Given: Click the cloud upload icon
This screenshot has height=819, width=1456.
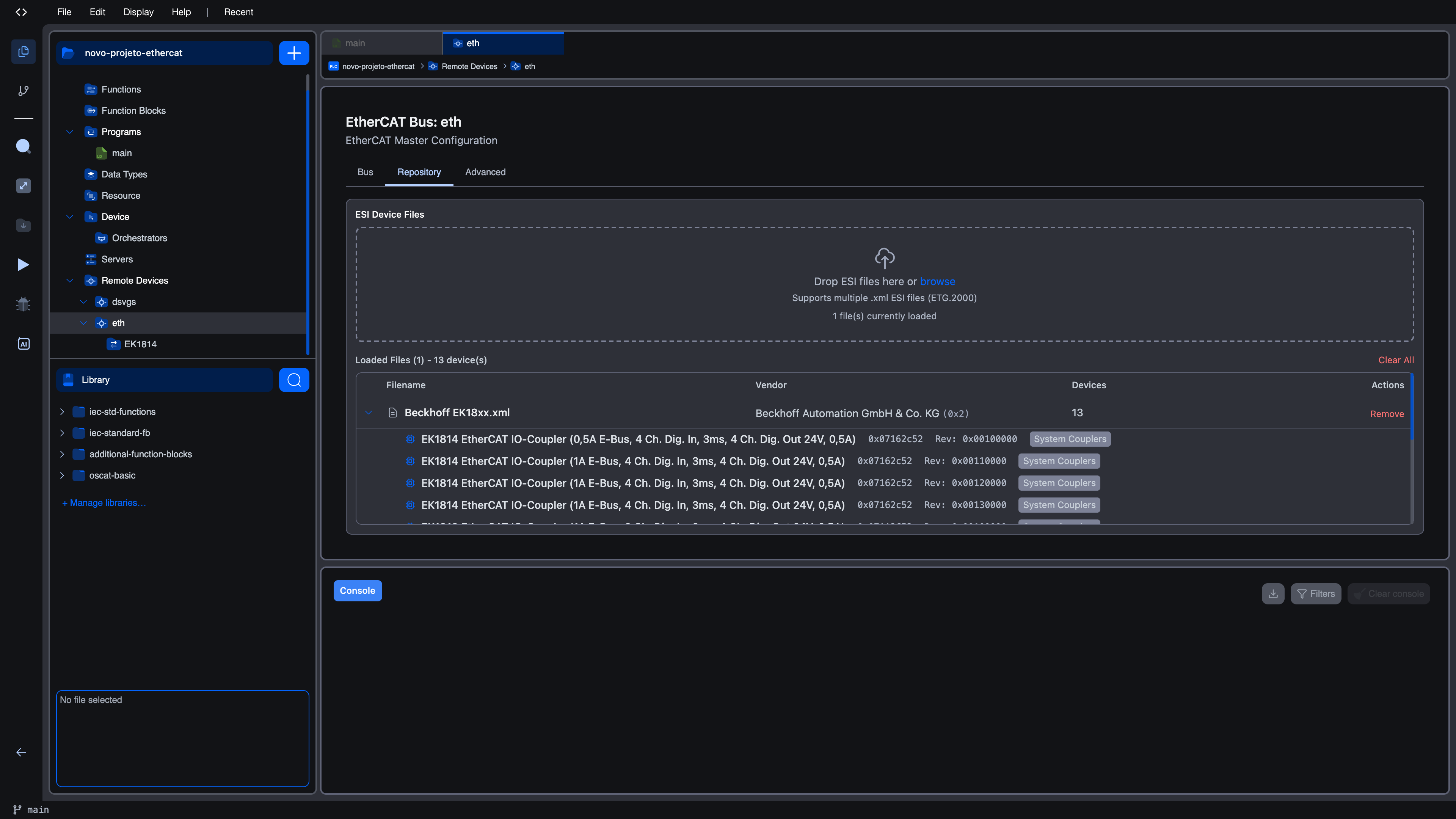Looking at the screenshot, I should coord(885,258).
